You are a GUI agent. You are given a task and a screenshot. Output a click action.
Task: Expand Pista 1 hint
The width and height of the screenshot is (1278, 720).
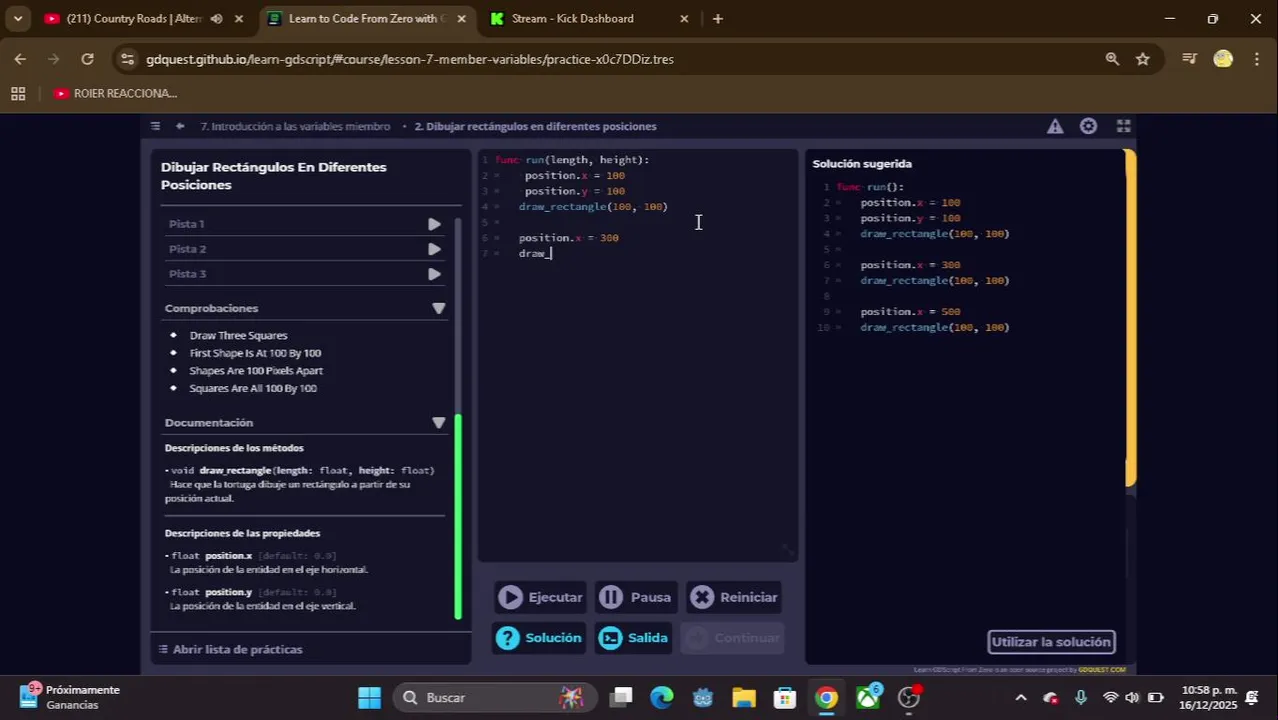tap(305, 224)
